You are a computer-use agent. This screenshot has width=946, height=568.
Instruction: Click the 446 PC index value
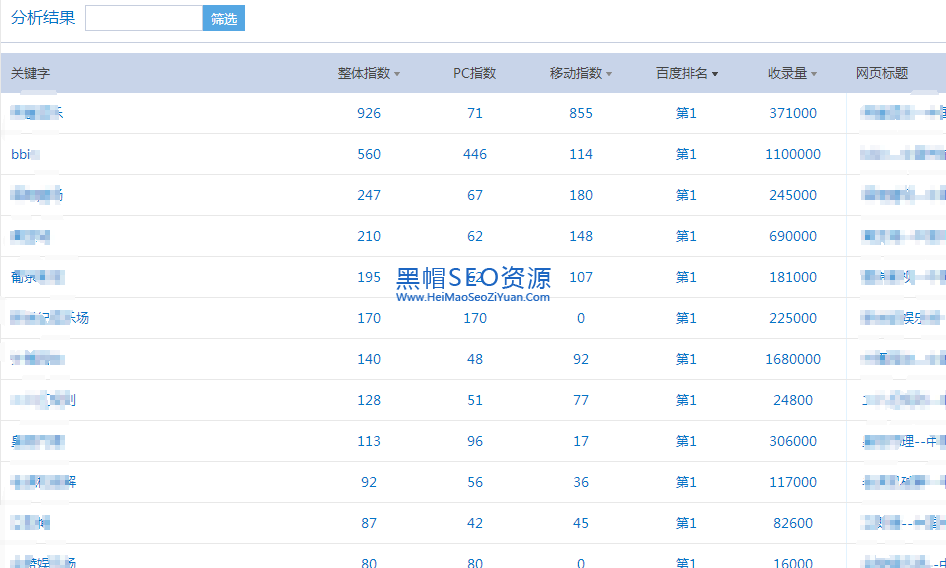tap(475, 154)
